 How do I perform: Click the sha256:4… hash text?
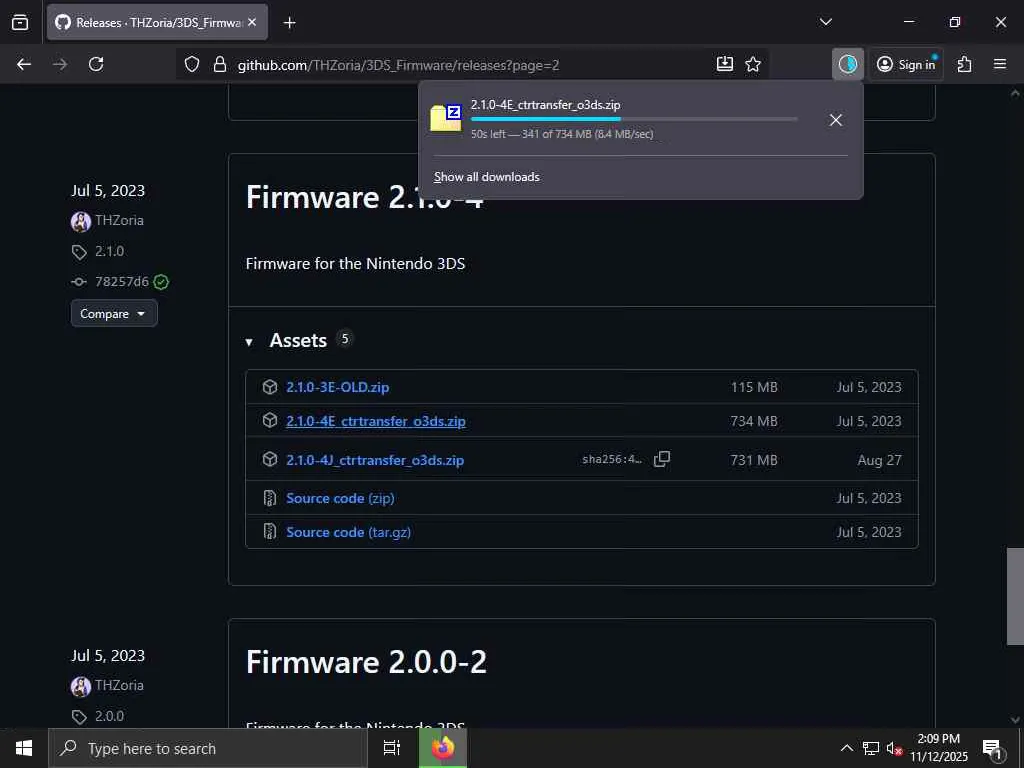[612, 460]
